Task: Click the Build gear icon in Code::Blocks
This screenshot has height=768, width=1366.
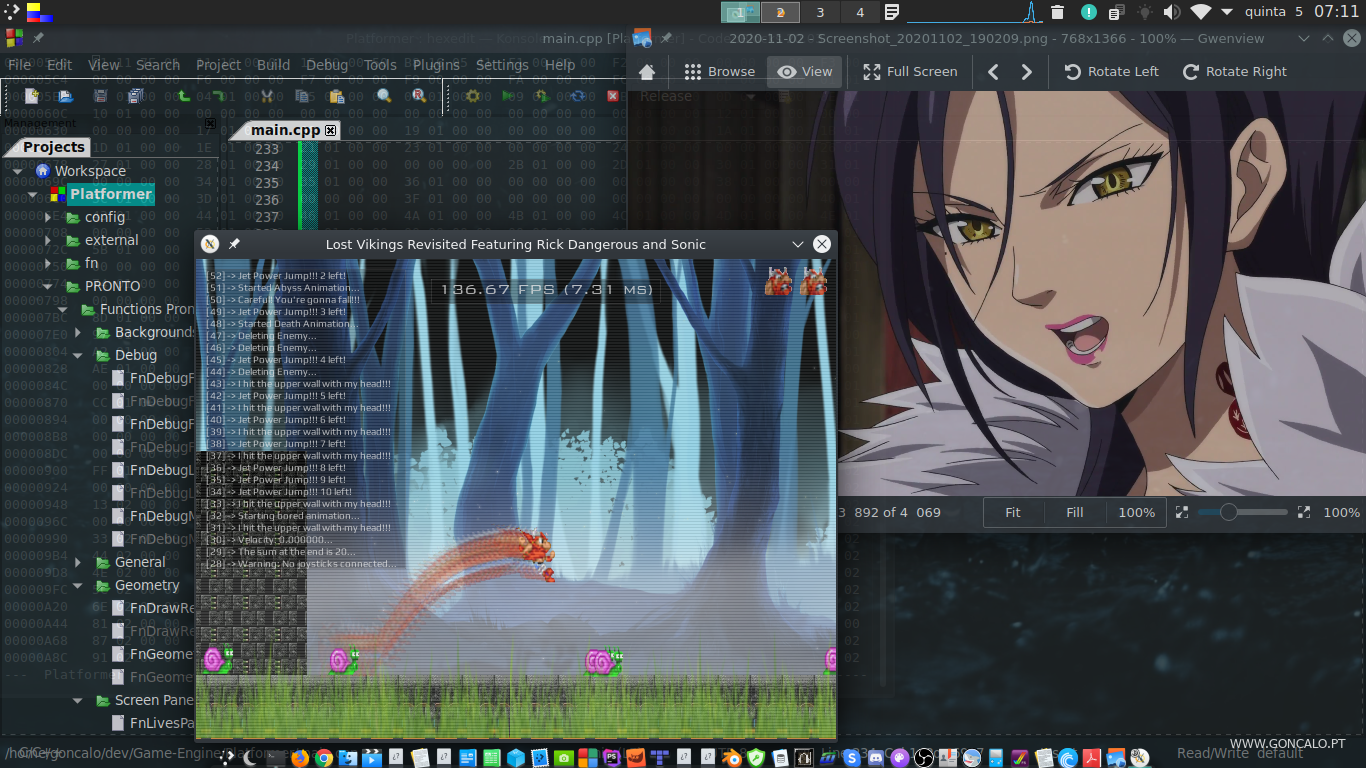Action: [473, 96]
